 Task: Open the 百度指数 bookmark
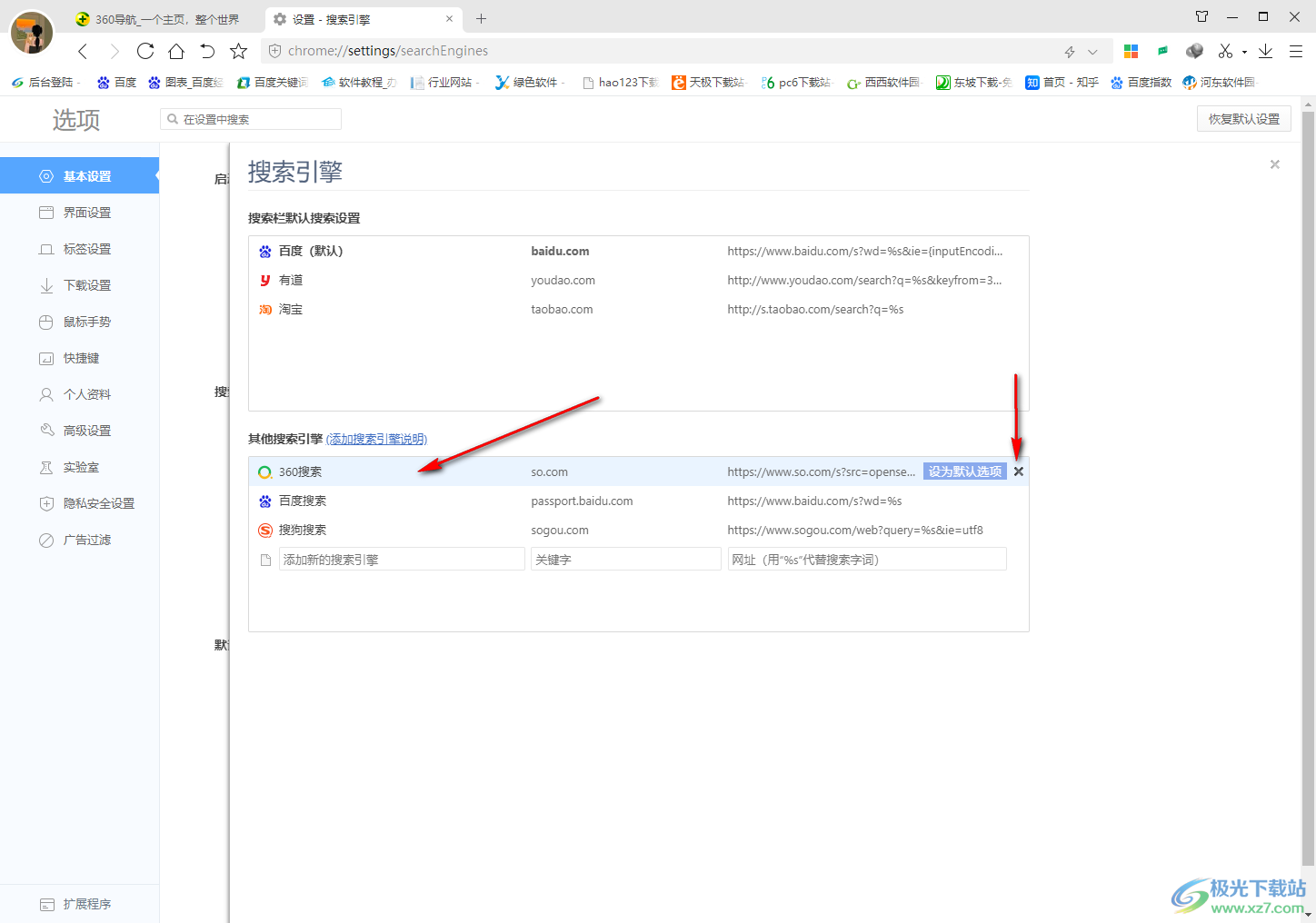(1141, 82)
